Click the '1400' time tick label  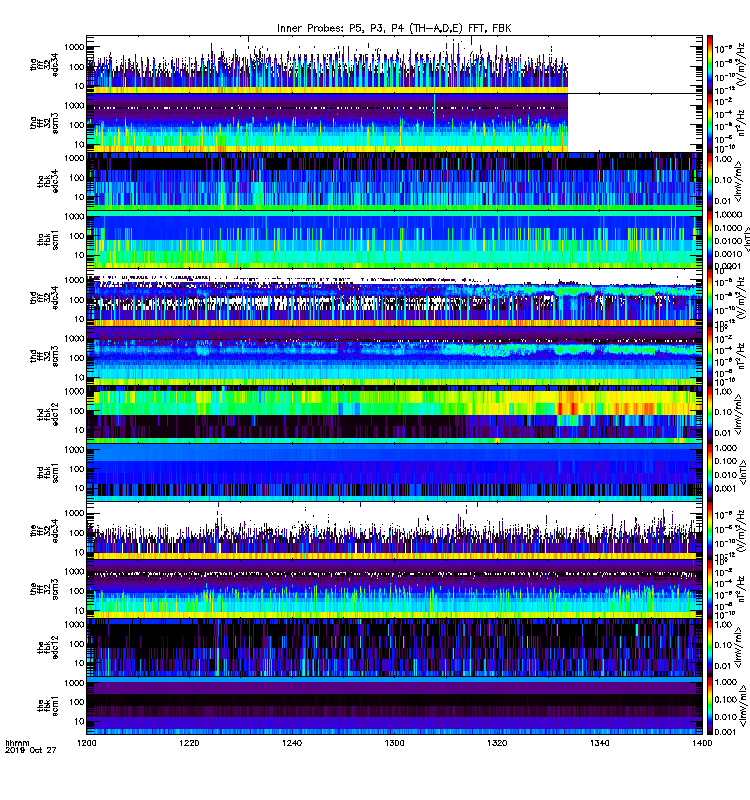[702, 743]
